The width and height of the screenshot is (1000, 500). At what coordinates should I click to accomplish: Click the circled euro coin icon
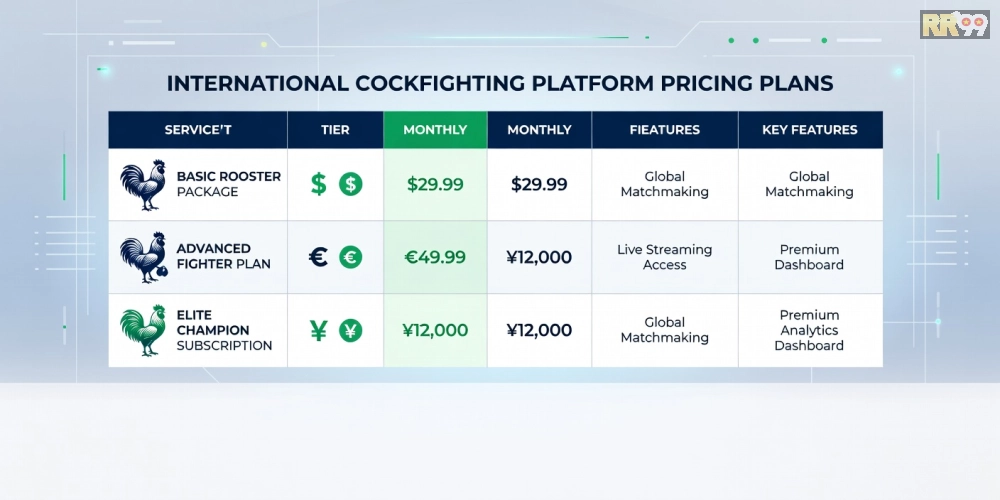(x=350, y=257)
